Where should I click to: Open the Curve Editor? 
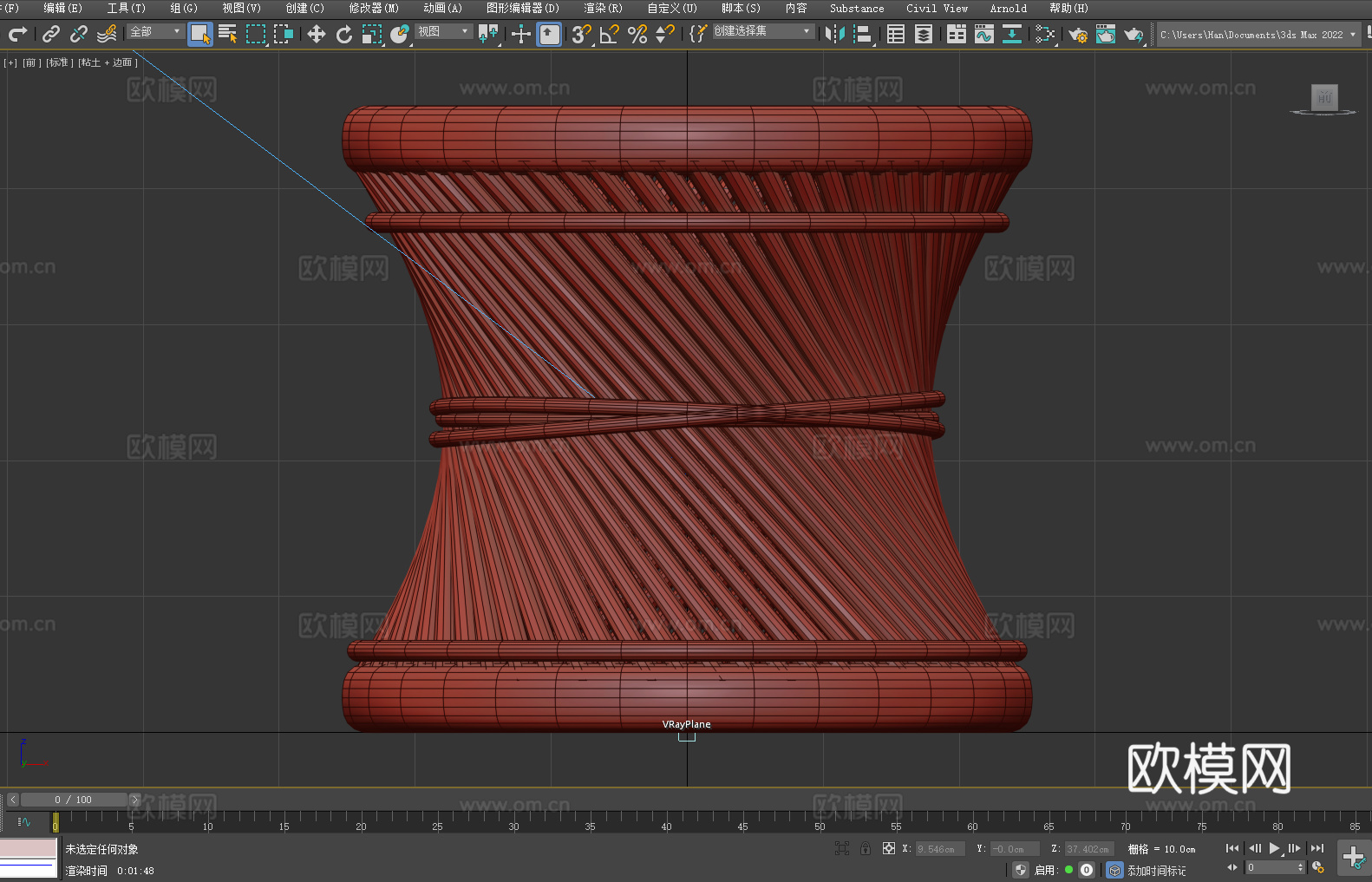point(984,34)
